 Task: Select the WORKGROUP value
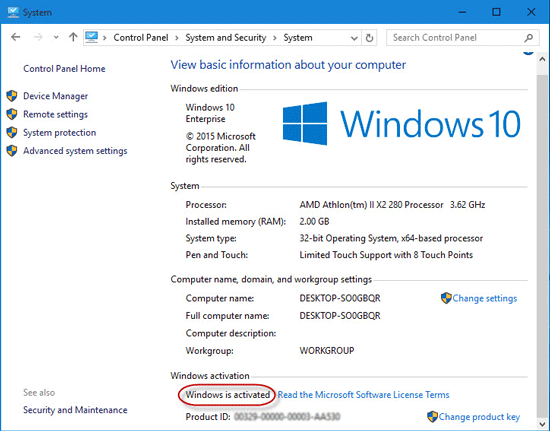coord(327,350)
